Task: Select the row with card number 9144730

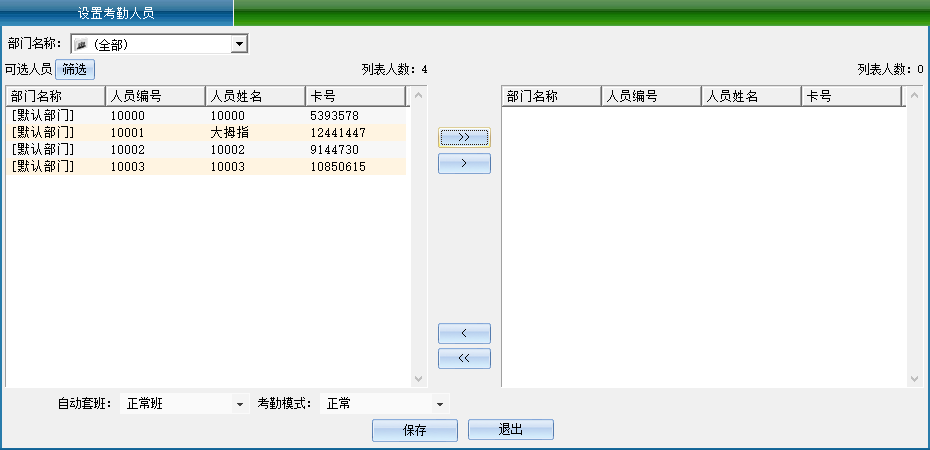Action: 200,150
